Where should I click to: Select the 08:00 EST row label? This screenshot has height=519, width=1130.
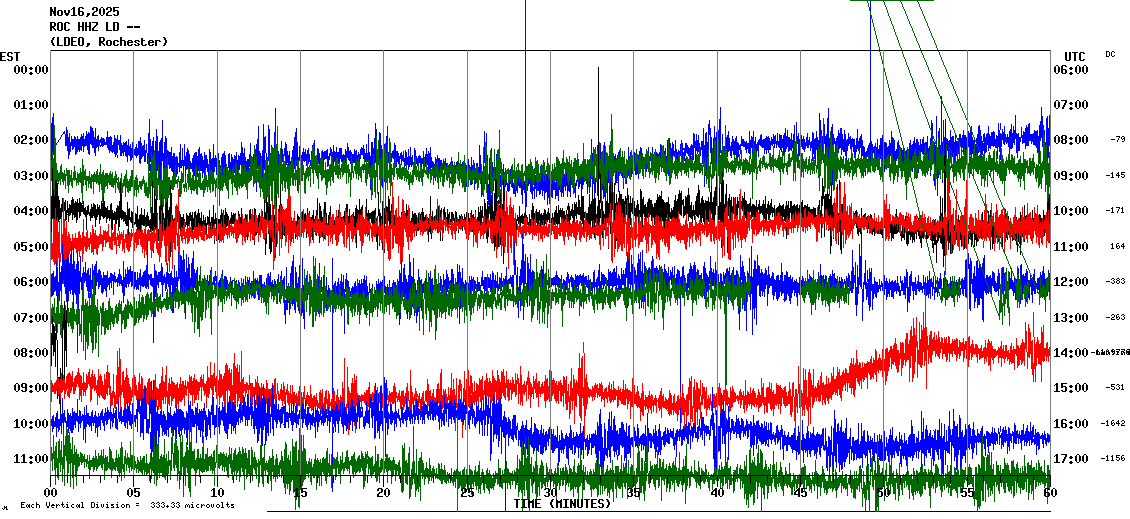29,353
